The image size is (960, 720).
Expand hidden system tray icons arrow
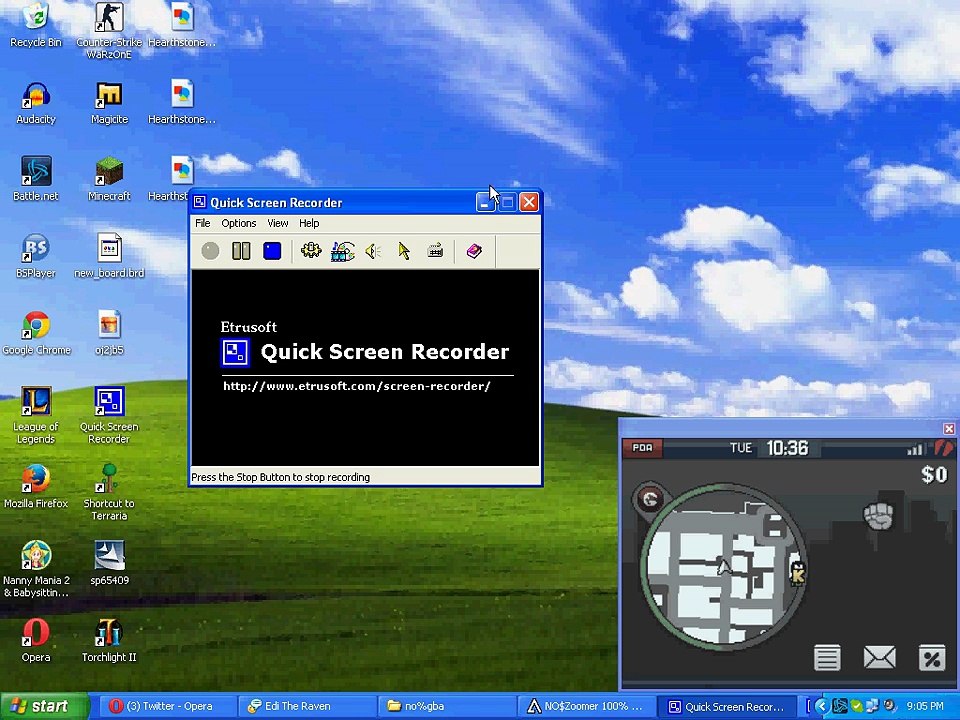tap(822, 707)
